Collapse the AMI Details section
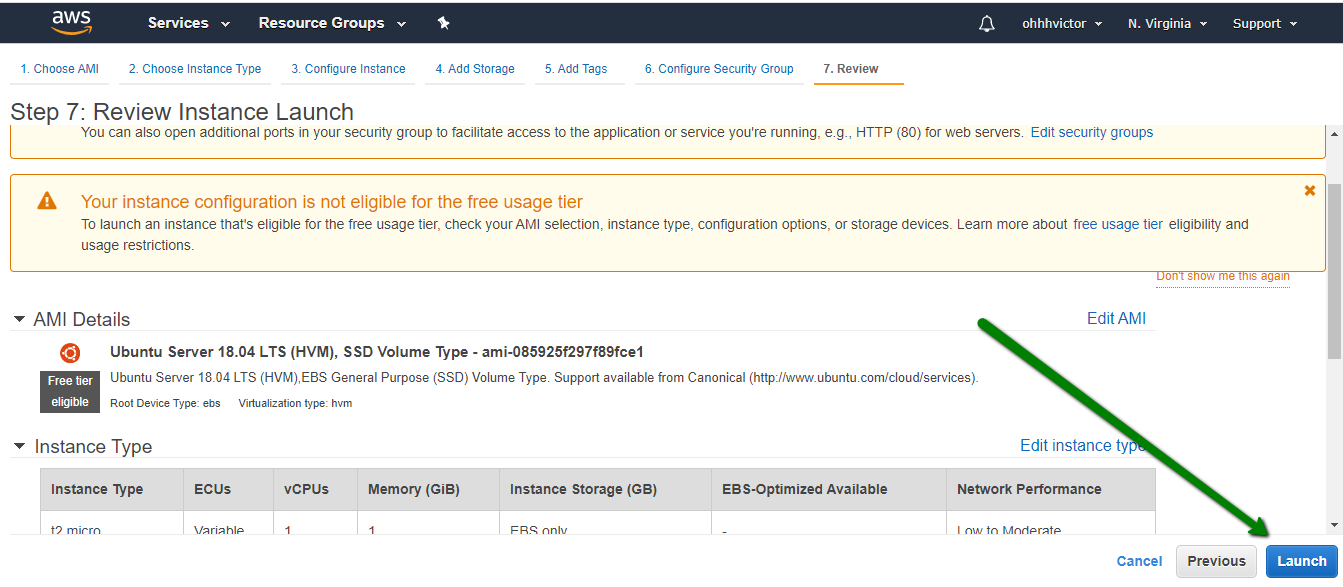 (x=19, y=319)
